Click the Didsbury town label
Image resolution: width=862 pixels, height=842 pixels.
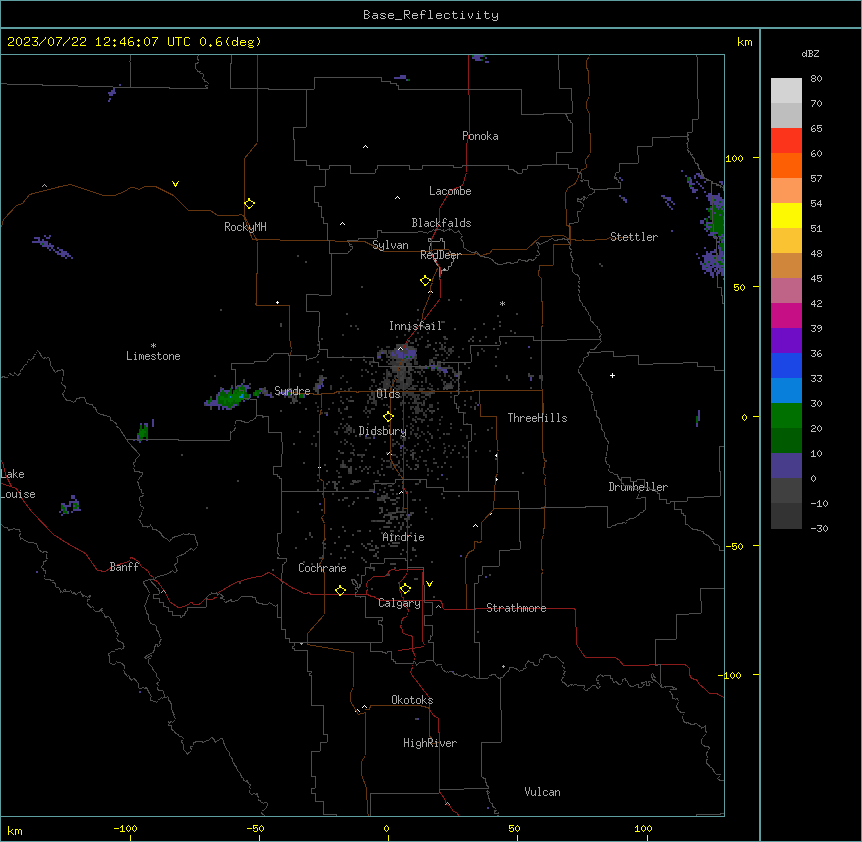click(x=383, y=431)
